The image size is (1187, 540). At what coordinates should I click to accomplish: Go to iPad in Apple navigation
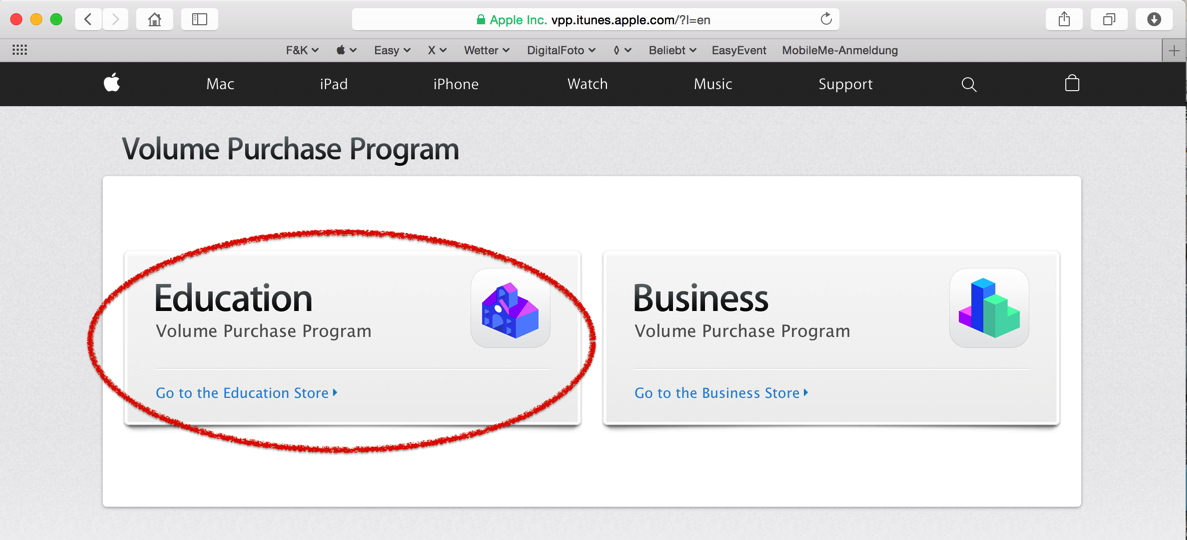334,84
